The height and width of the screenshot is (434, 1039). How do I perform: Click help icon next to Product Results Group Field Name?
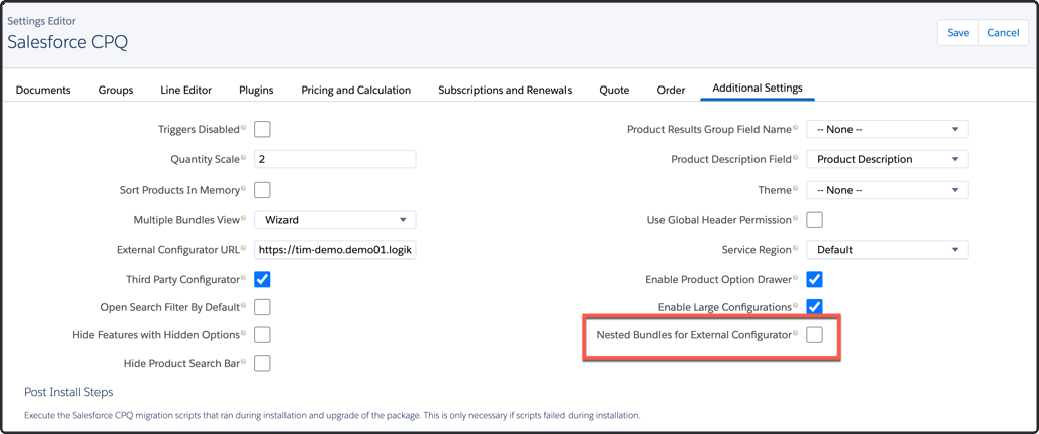click(795, 127)
